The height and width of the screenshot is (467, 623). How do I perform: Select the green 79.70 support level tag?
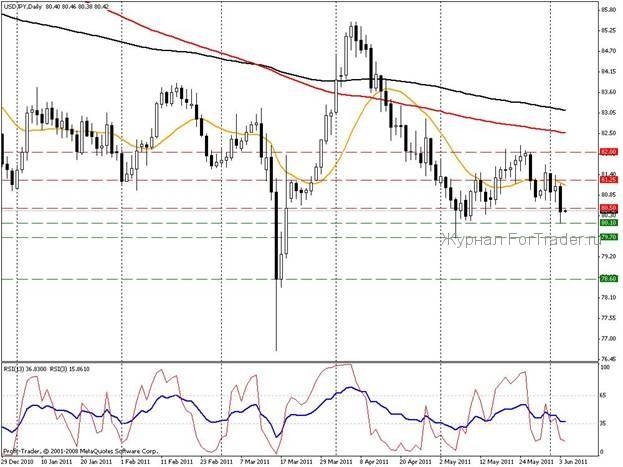click(609, 237)
